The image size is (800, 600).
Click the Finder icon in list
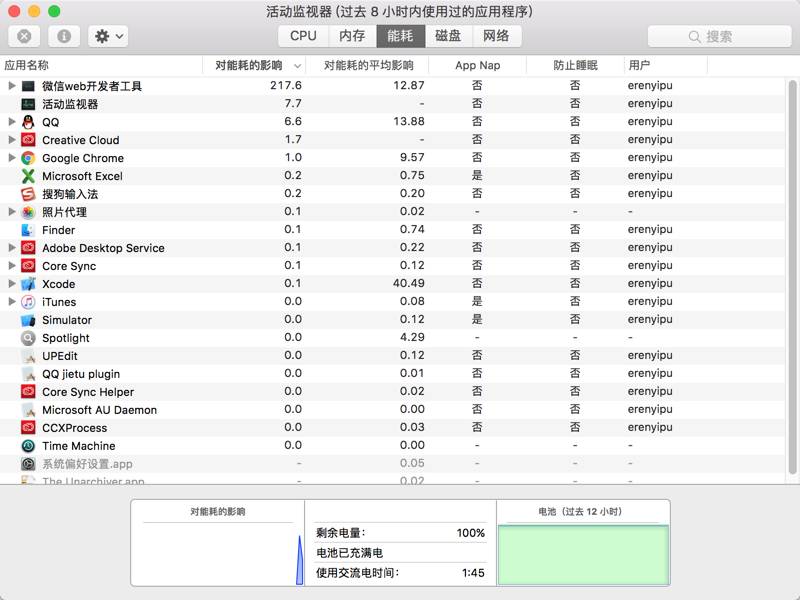click(28, 230)
